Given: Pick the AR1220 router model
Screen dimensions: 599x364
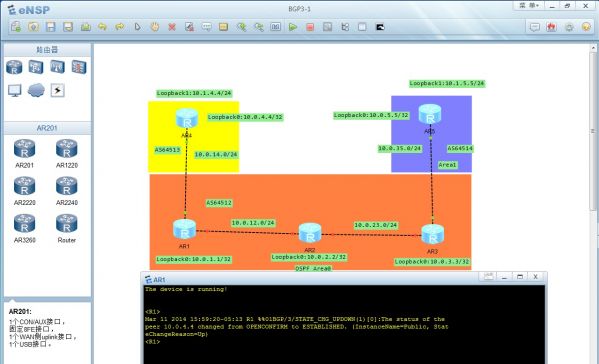Looking at the screenshot, I should [x=67, y=154].
